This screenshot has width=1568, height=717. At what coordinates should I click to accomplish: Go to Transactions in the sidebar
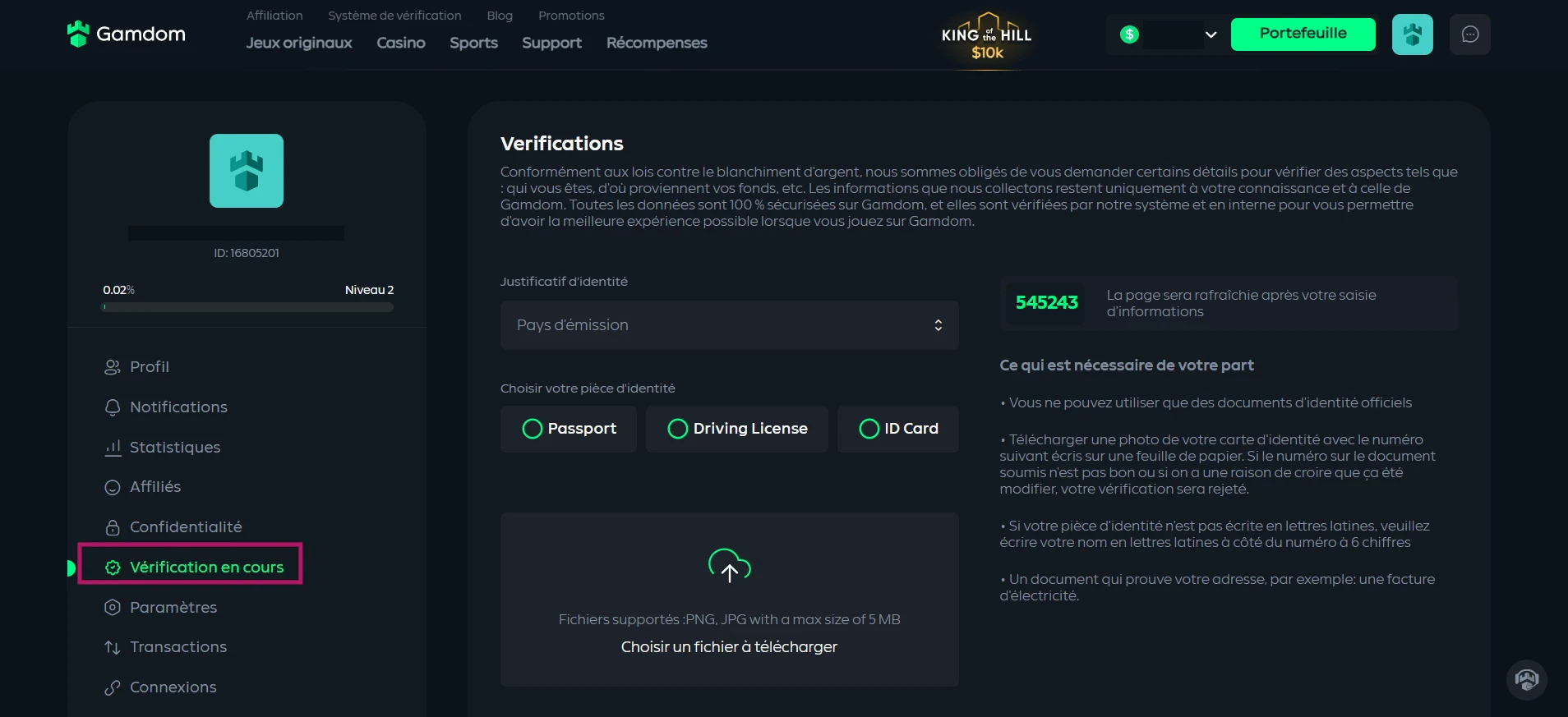(x=178, y=647)
